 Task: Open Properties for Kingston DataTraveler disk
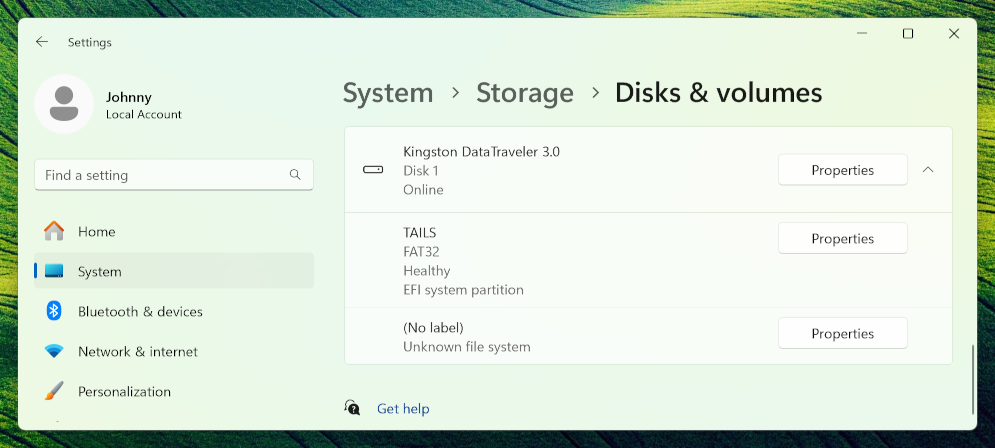pos(842,170)
